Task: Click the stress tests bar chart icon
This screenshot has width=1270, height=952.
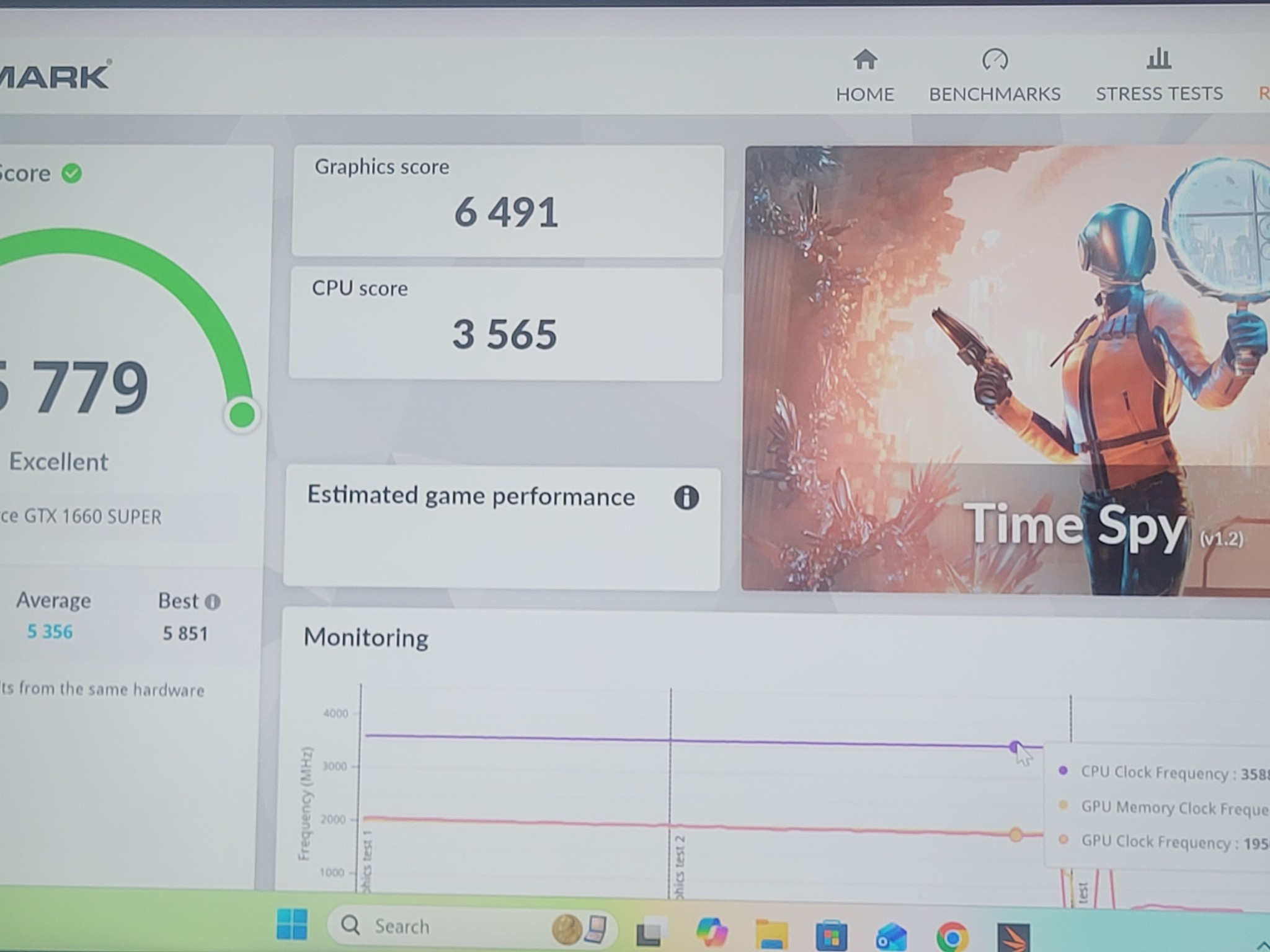Action: (x=1159, y=59)
